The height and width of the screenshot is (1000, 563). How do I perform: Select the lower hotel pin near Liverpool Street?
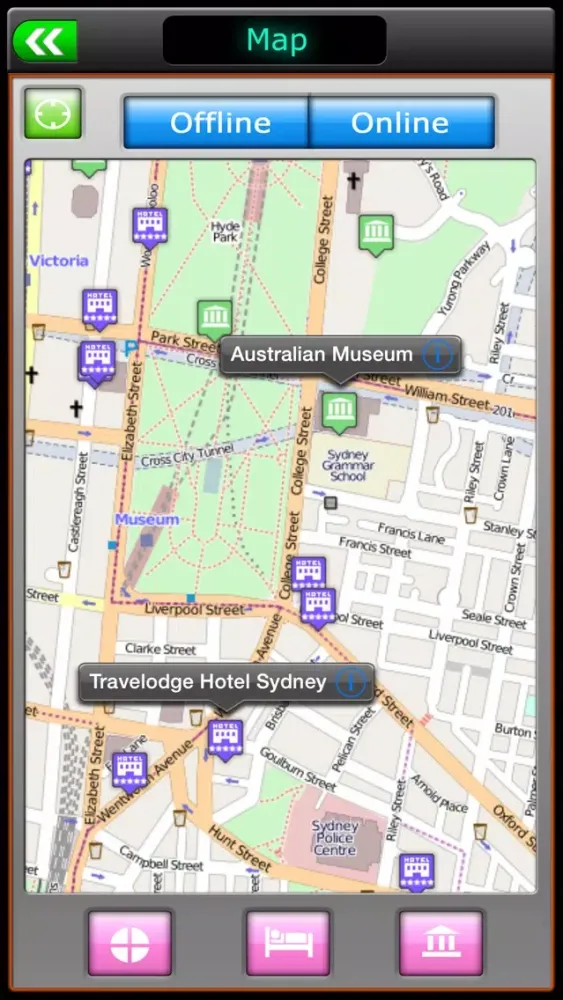pos(318,608)
